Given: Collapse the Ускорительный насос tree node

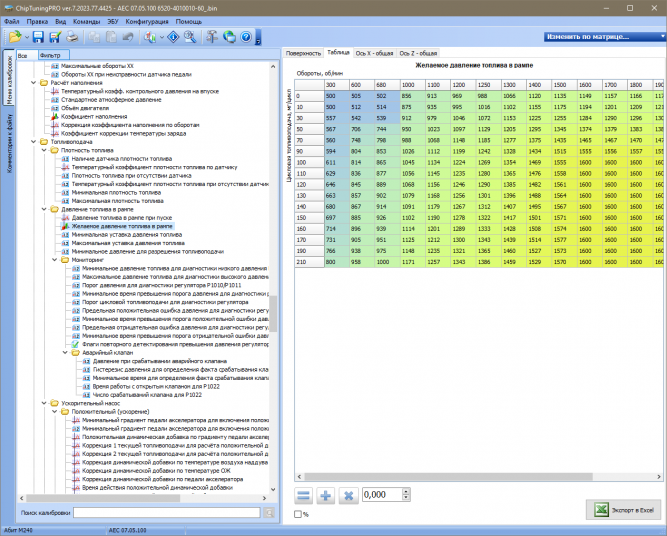Looking at the screenshot, I should pos(44,403).
